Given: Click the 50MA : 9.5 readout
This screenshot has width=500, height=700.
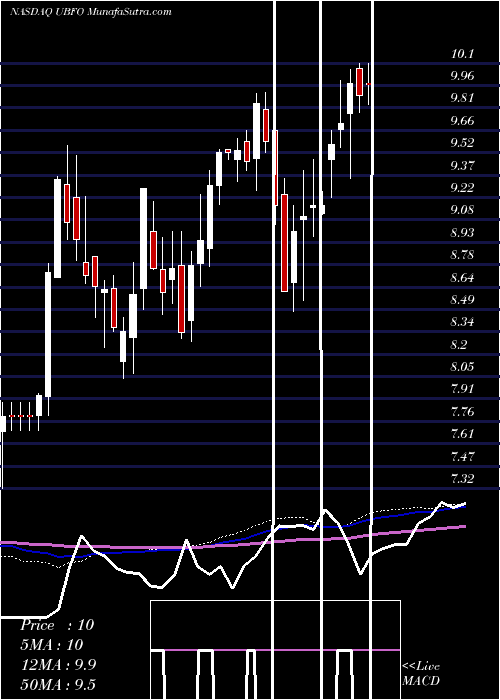Looking at the screenshot, I should click(58, 685).
